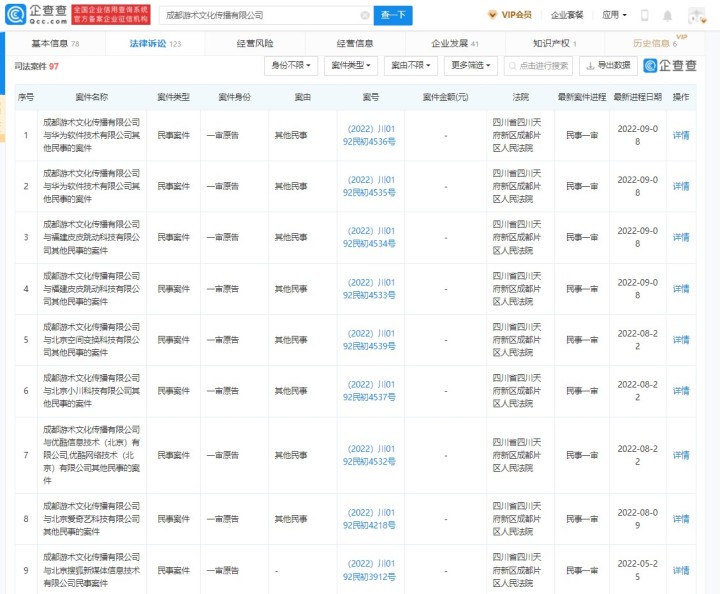Open 详情 for case row 9
720x594 pixels.
point(681,570)
